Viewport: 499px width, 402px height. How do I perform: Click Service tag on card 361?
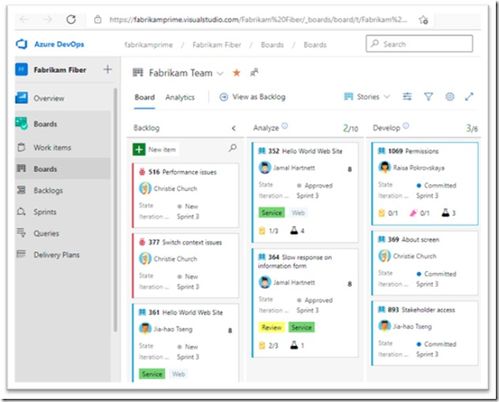click(x=152, y=374)
